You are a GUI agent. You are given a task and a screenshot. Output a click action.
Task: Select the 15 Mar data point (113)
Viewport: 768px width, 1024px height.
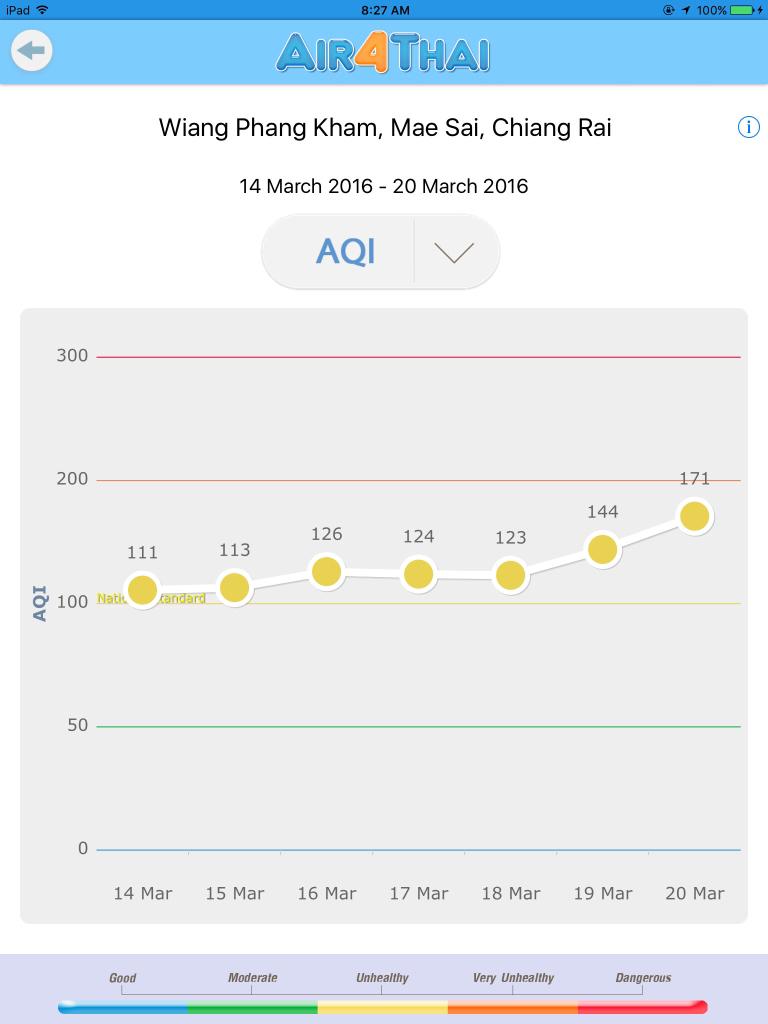(x=234, y=587)
